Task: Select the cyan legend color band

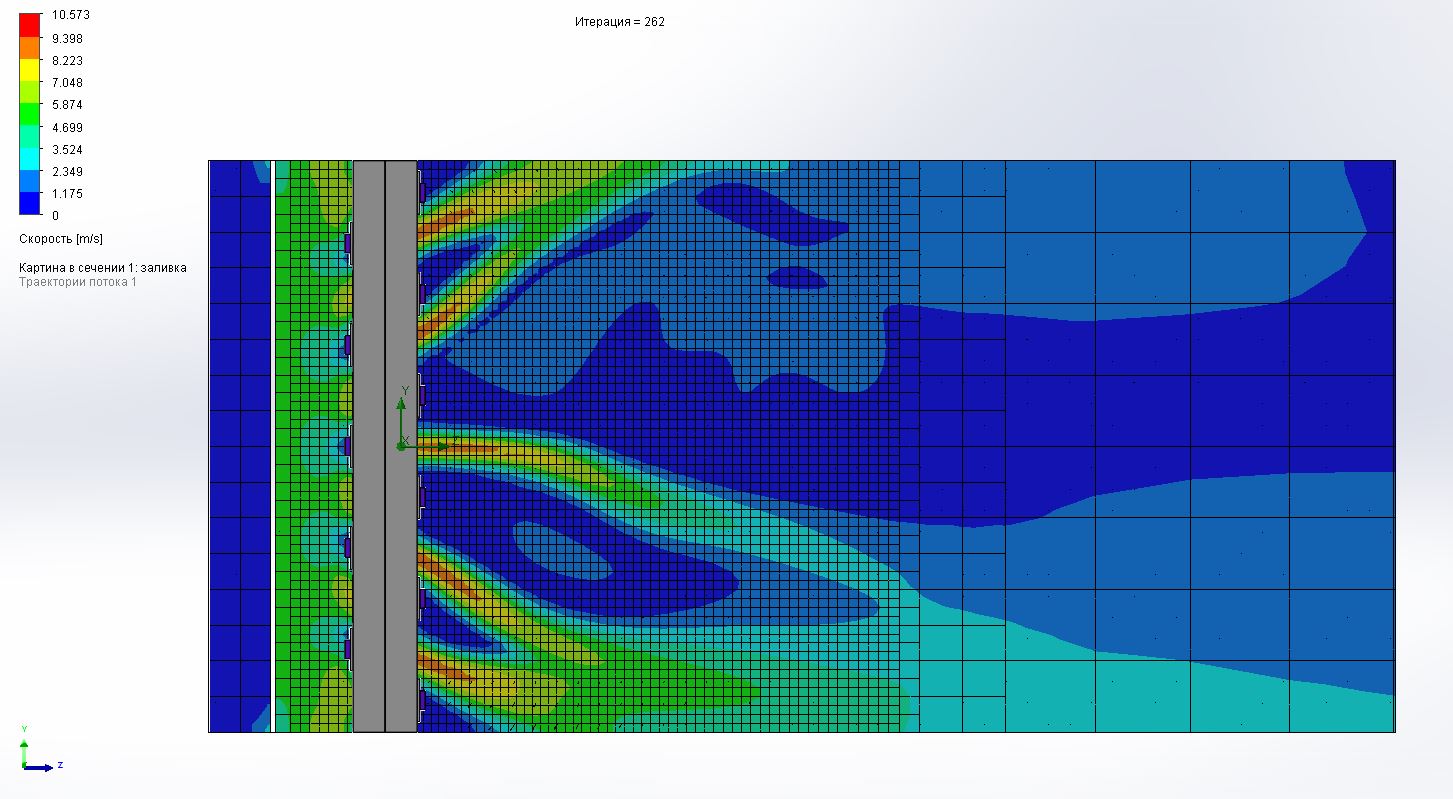Action: click(x=29, y=158)
